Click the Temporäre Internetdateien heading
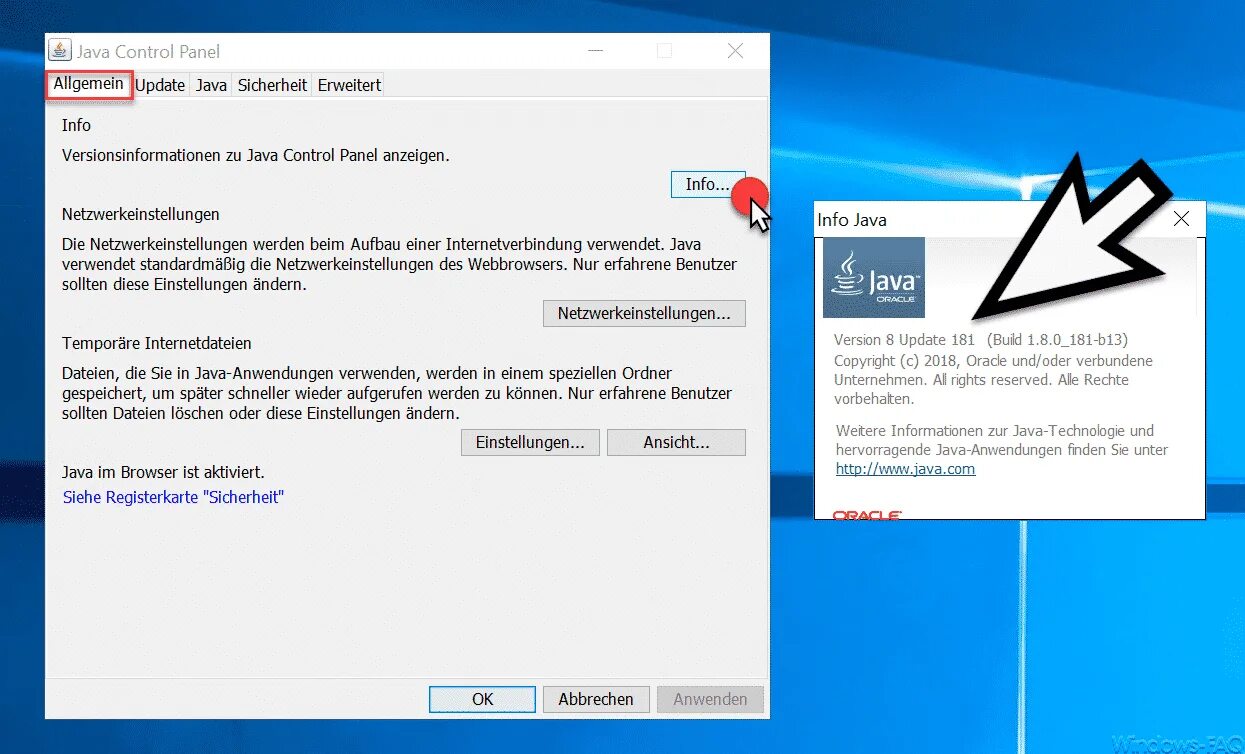This screenshot has height=754, width=1245. (x=157, y=343)
